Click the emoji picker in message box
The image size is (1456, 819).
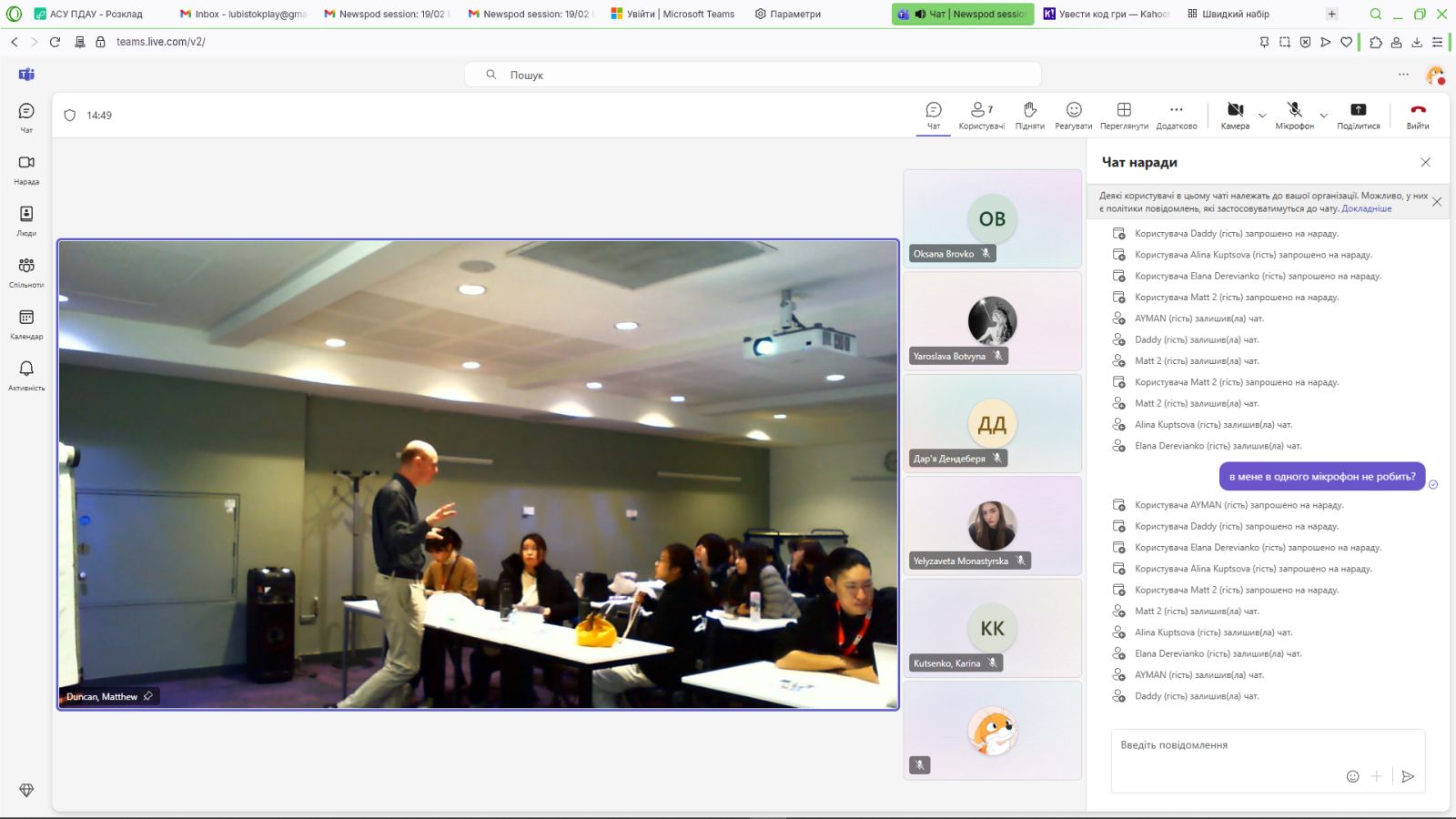pyautogui.click(x=1352, y=776)
